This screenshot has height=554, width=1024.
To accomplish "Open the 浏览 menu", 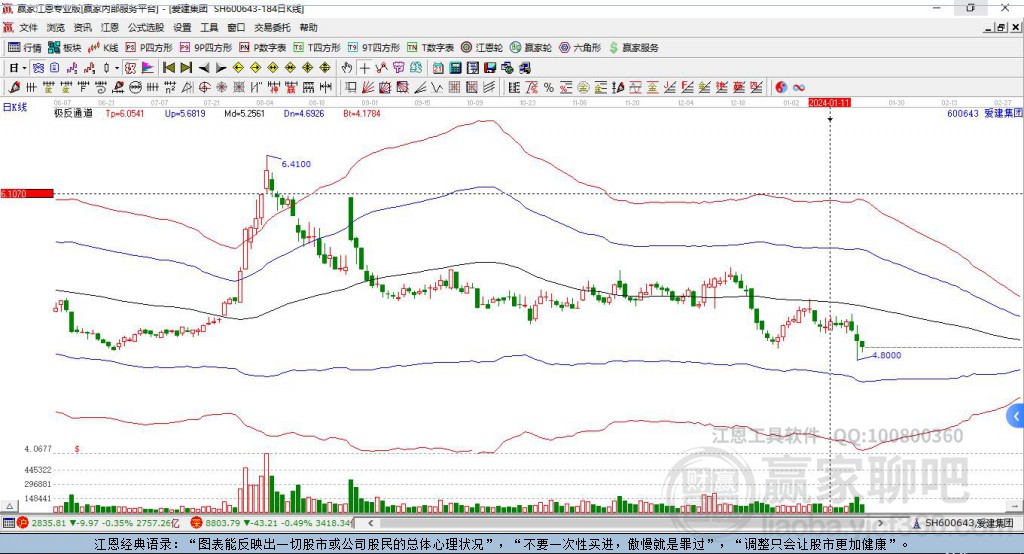I will pyautogui.click(x=56, y=27).
